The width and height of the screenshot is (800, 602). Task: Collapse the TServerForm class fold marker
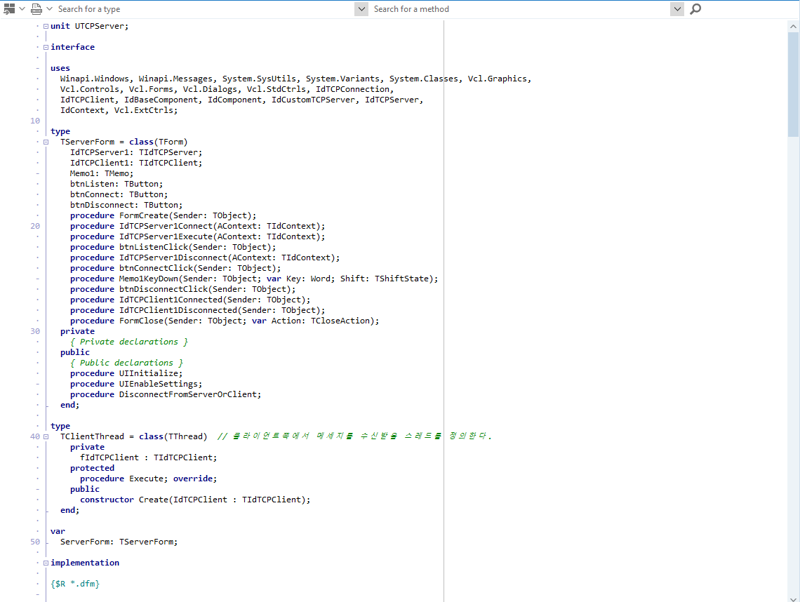click(46, 142)
